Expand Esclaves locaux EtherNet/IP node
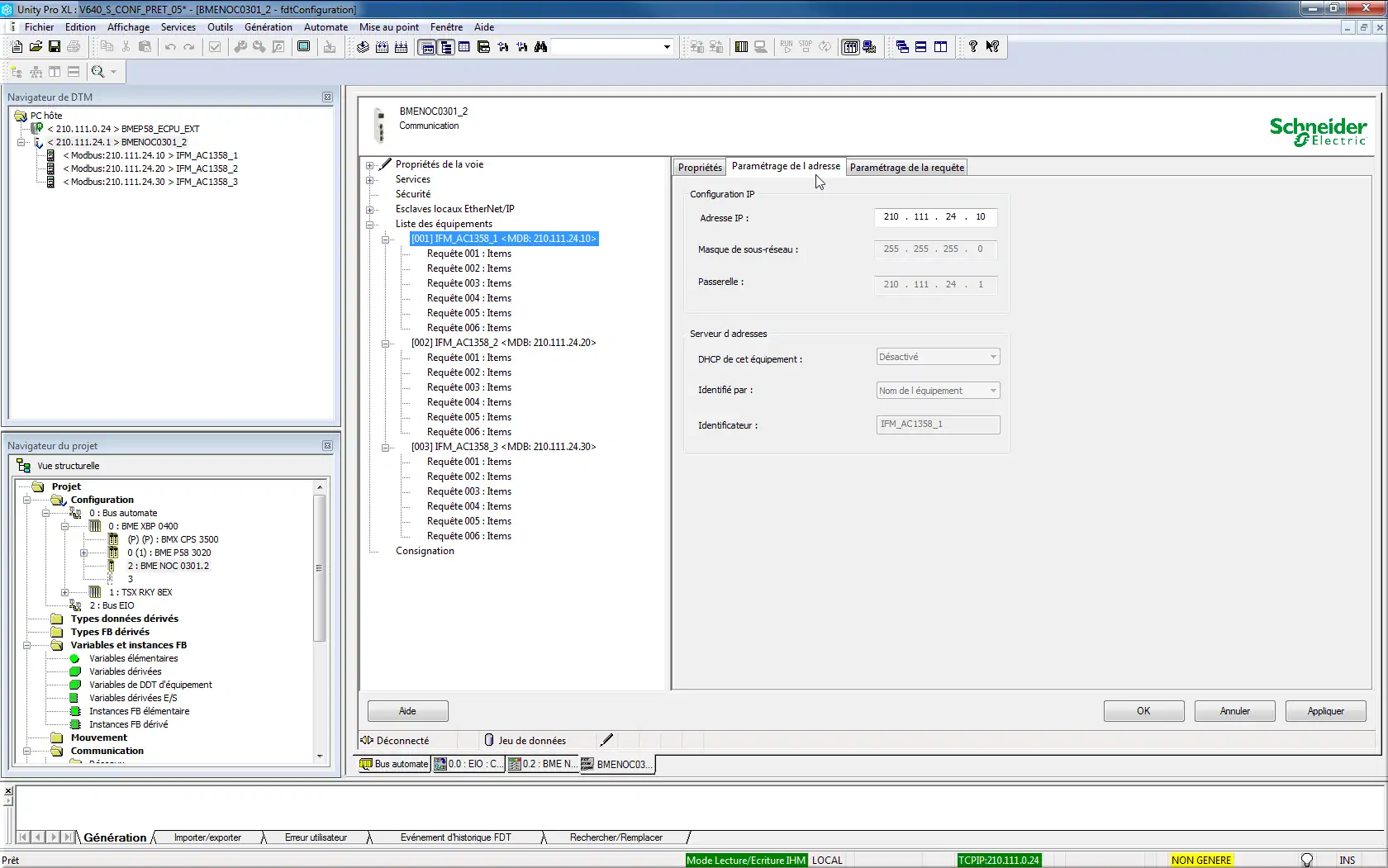 click(x=370, y=209)
